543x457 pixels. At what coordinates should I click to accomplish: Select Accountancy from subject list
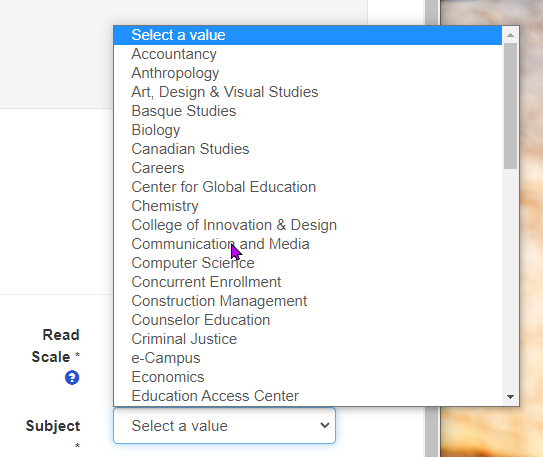point(308,54)
